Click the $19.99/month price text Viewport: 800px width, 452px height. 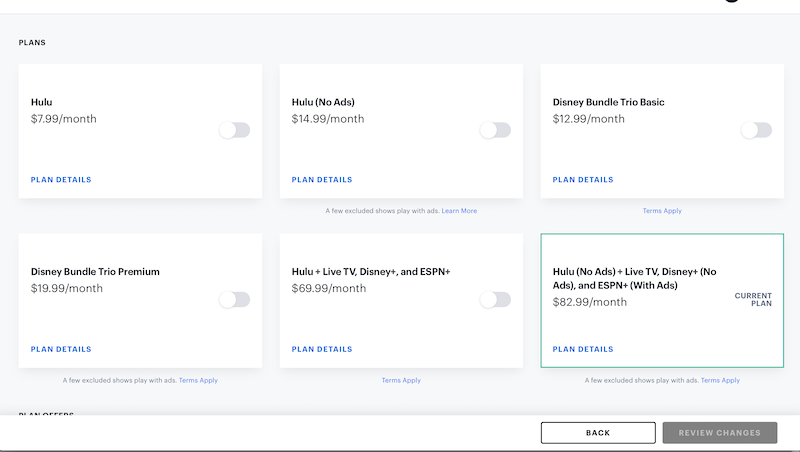click(66, 288)
